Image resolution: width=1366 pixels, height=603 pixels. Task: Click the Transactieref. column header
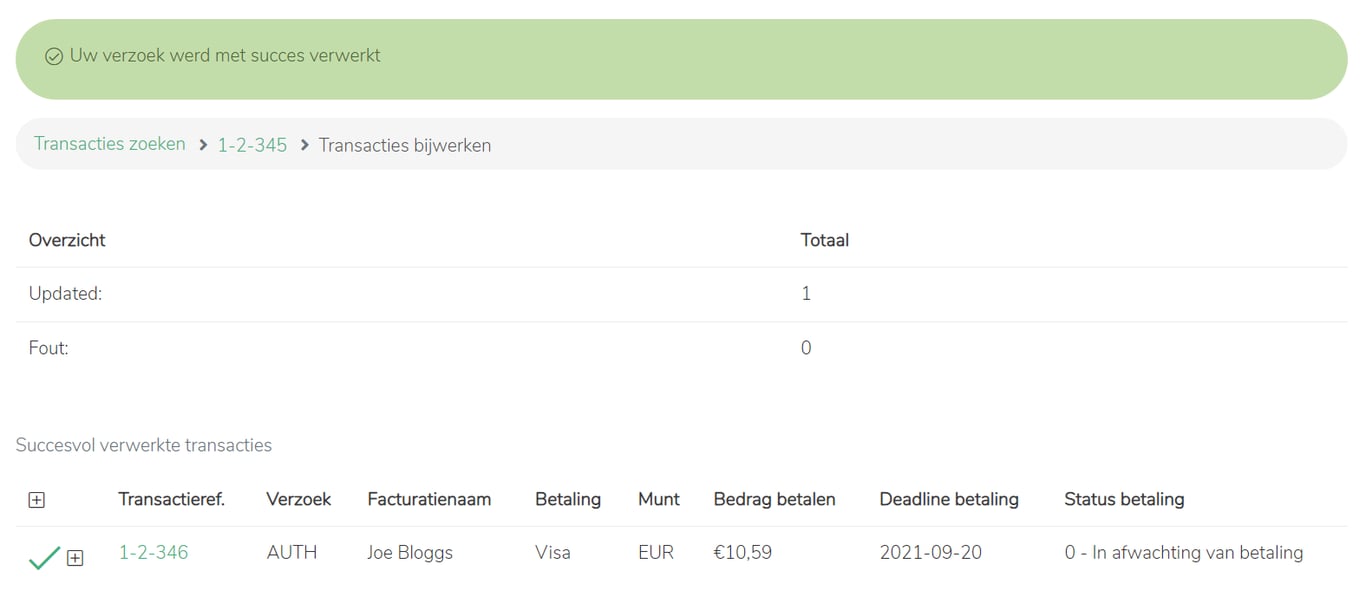(x=171, y=499)
